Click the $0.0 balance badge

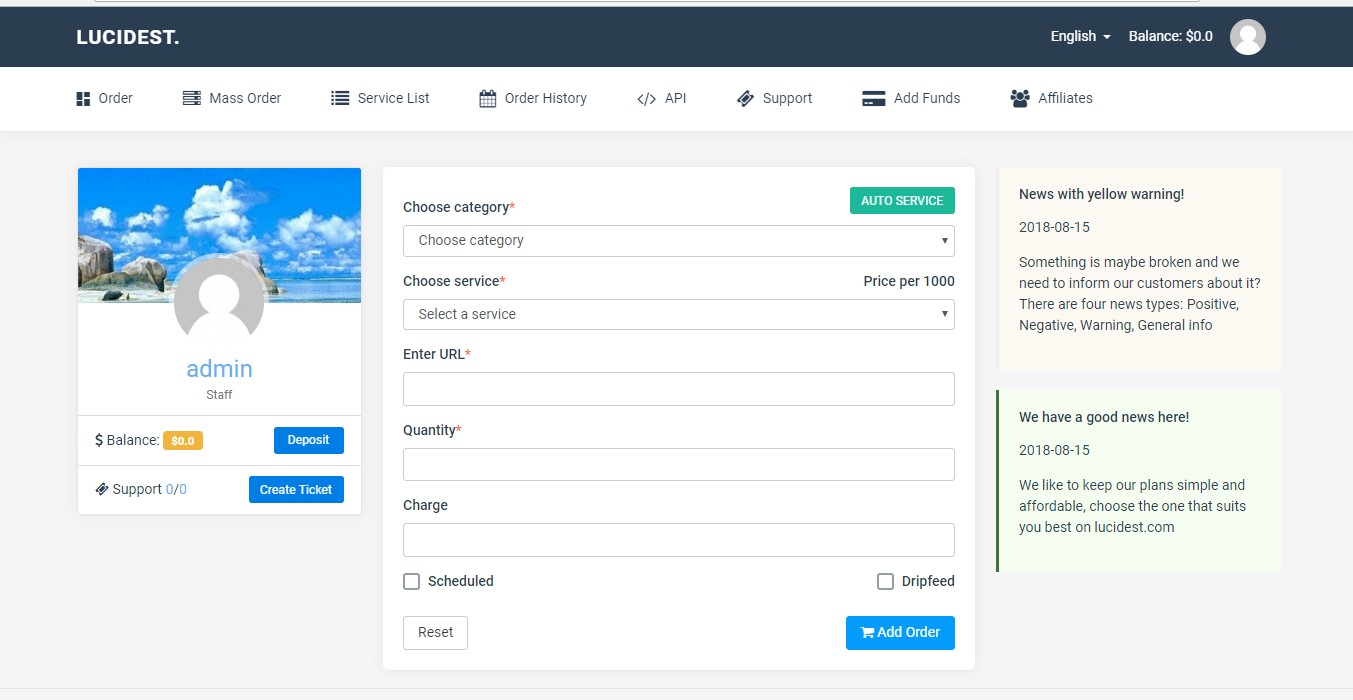coord(182,440)
